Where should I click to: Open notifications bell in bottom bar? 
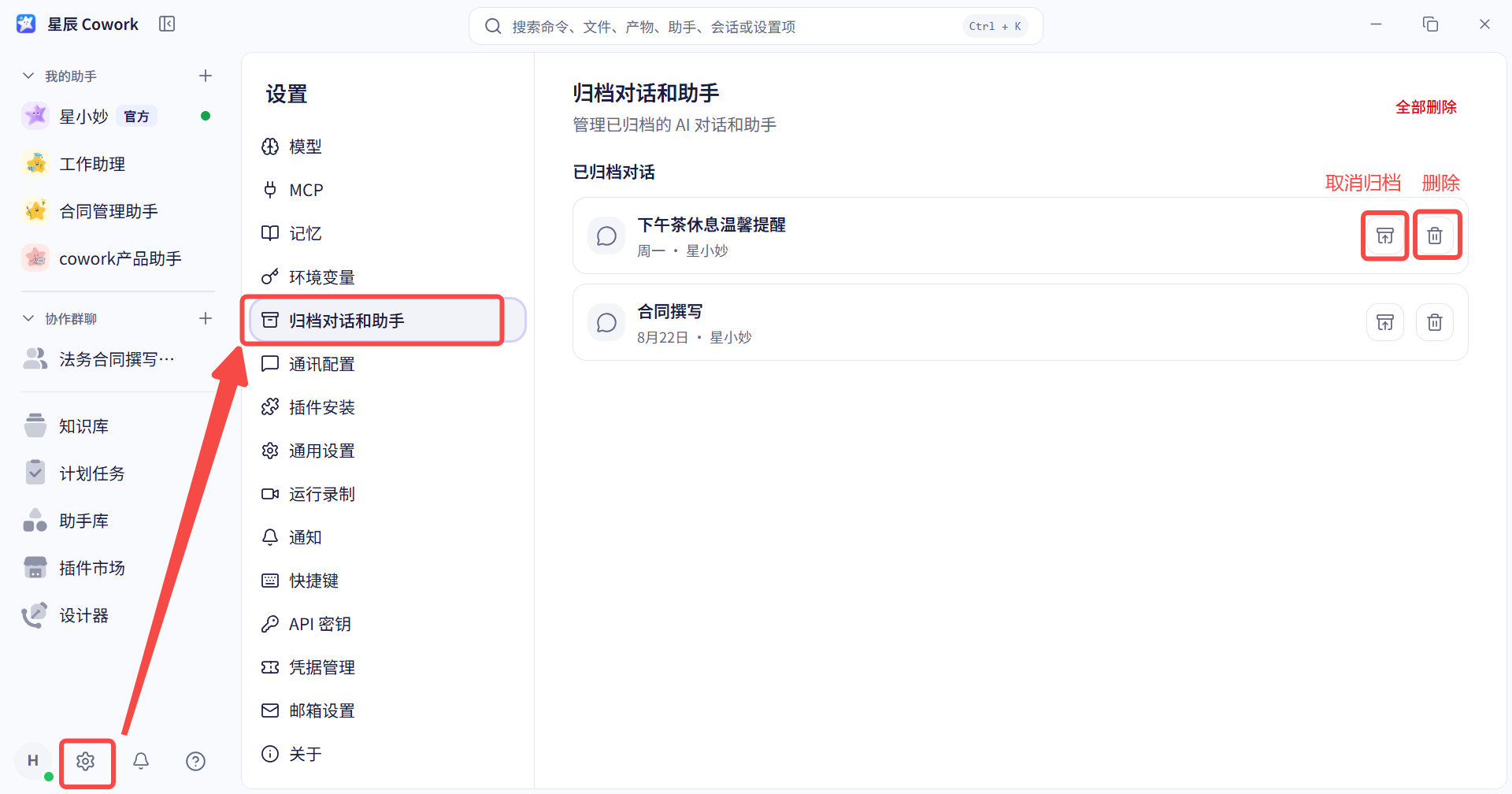[141, 761]
